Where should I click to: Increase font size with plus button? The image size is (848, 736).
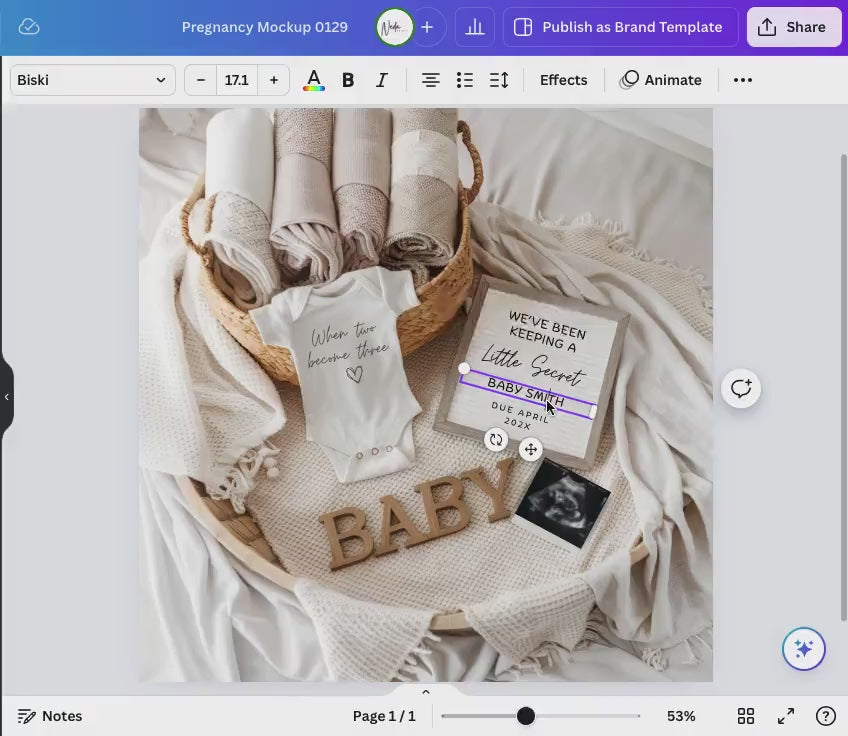click(x=273, y=80)
